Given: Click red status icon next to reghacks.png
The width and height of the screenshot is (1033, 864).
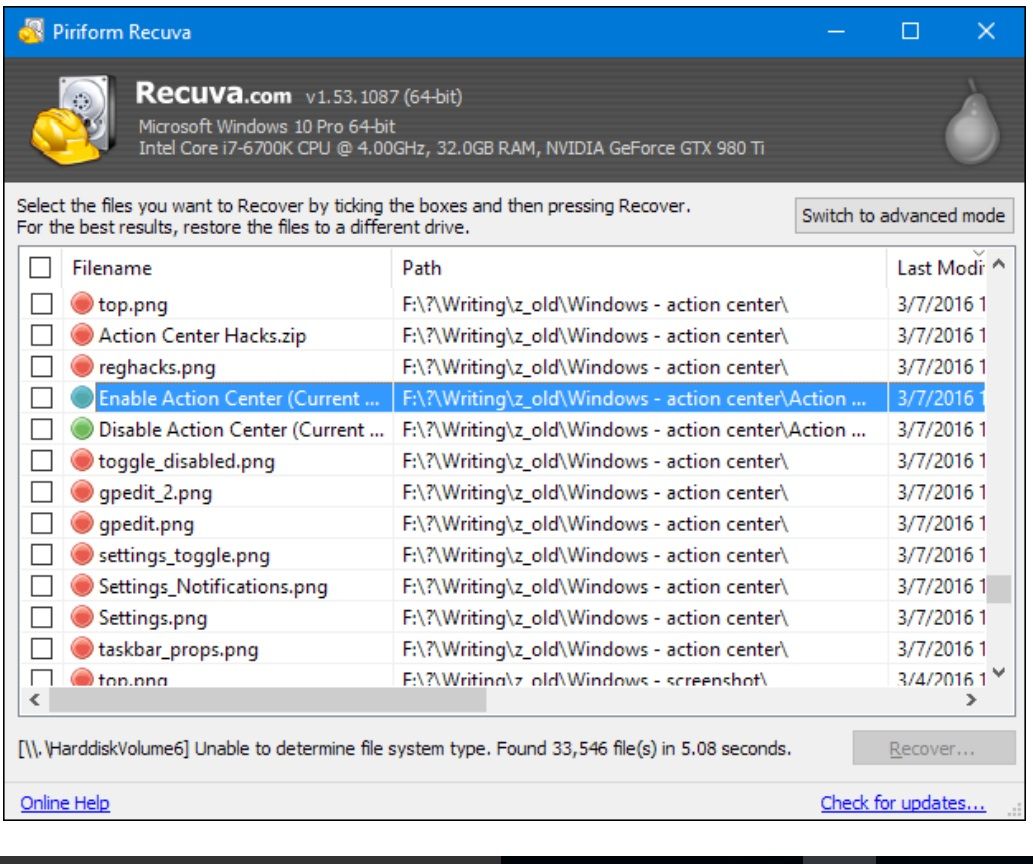Looking at the screenshot, I should point(83,367).
